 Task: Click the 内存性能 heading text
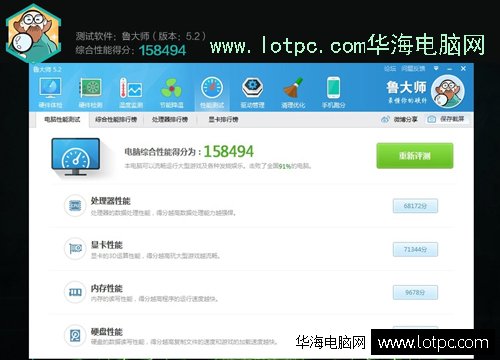click(x=107, y=288)
